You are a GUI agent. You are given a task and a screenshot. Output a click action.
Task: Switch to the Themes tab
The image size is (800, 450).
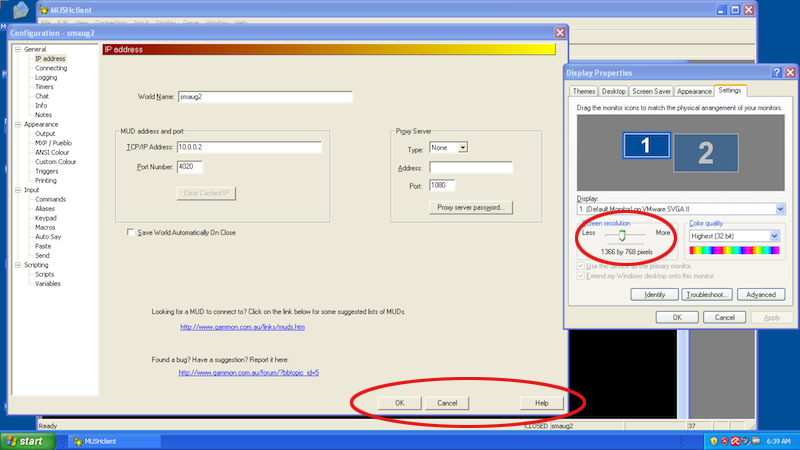584,91
